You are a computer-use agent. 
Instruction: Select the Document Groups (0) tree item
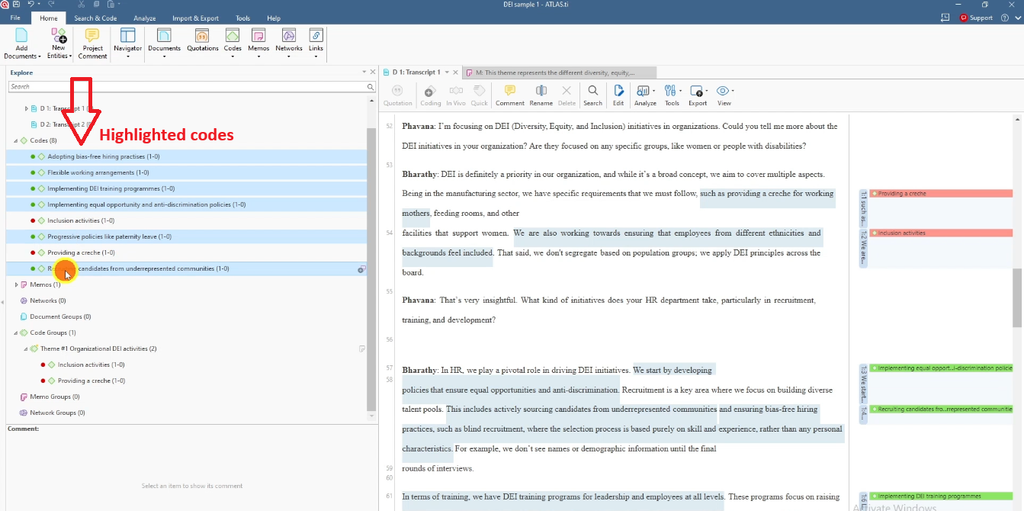[x=56, y=317]
